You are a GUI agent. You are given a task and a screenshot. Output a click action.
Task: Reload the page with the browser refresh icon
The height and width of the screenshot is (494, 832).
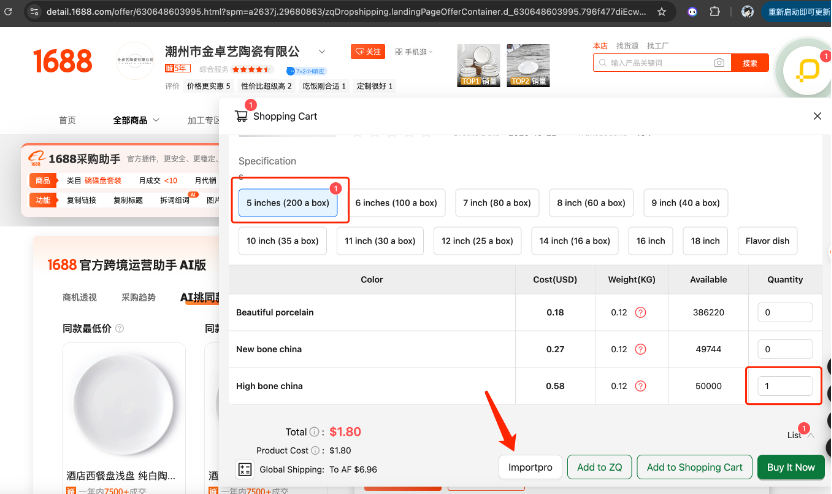pos(8,11)
